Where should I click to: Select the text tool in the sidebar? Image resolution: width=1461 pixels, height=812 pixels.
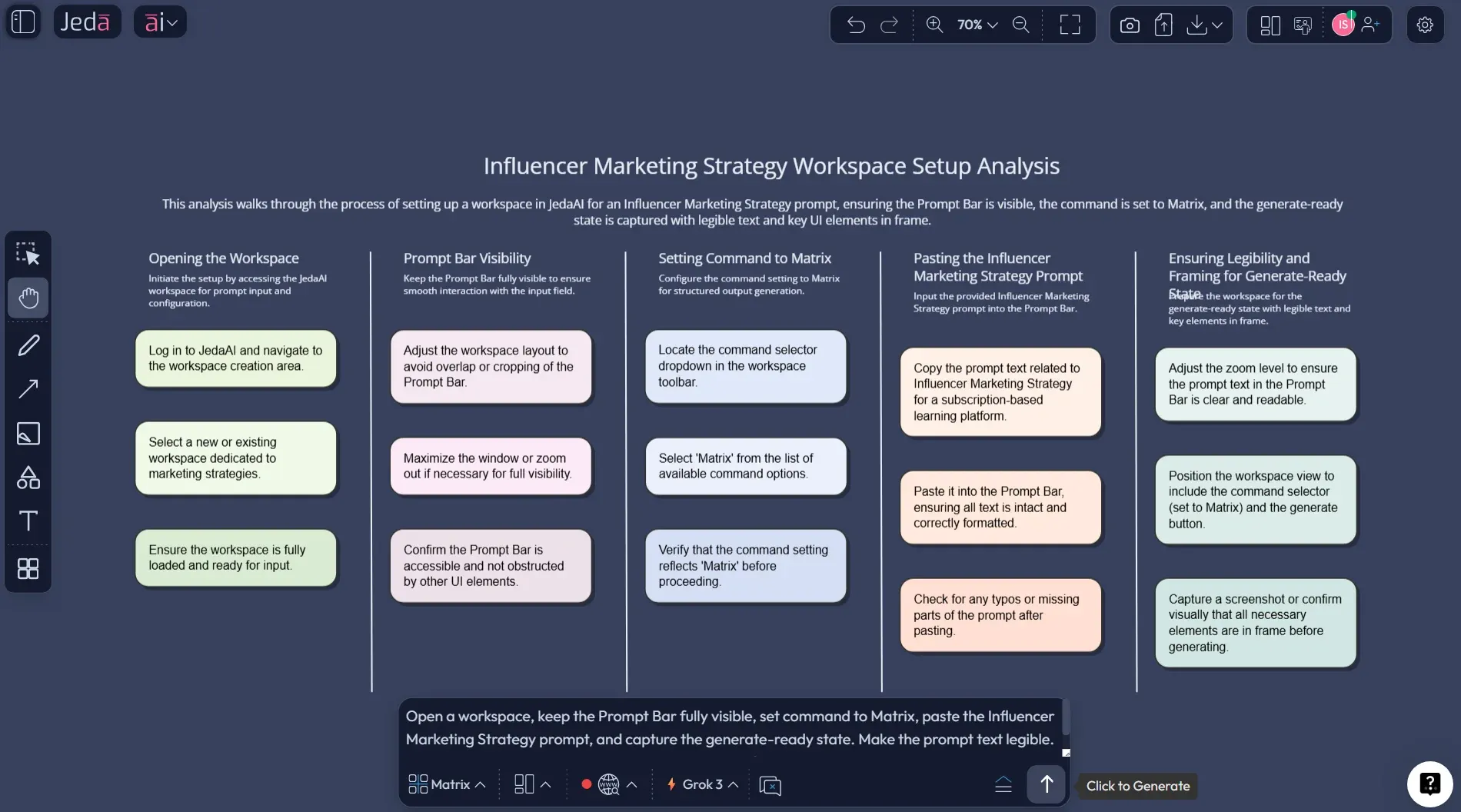pyautogui.click(x=28, y=521)
